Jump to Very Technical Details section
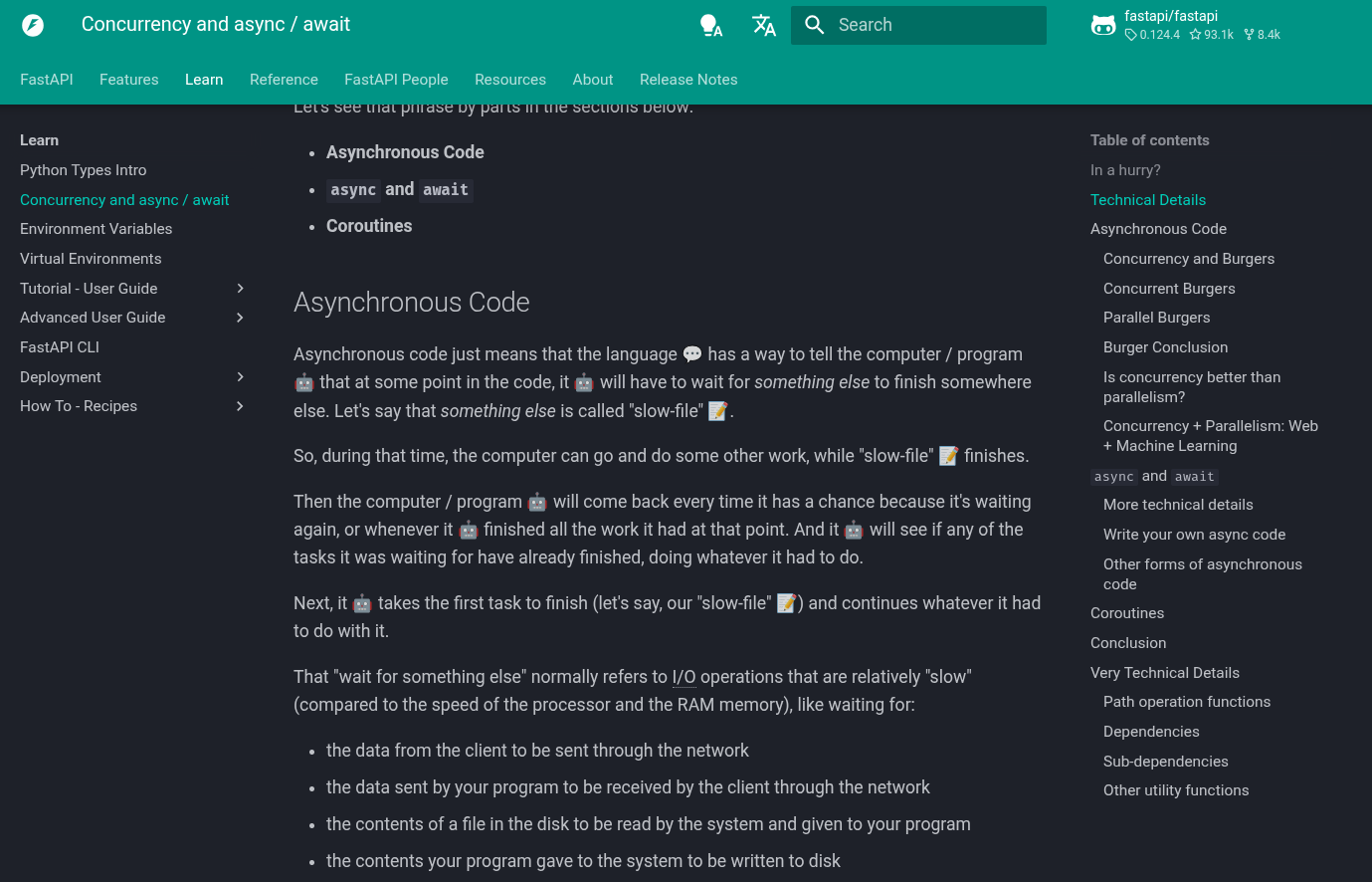Screen dimensions: 1372x882 1164,673
